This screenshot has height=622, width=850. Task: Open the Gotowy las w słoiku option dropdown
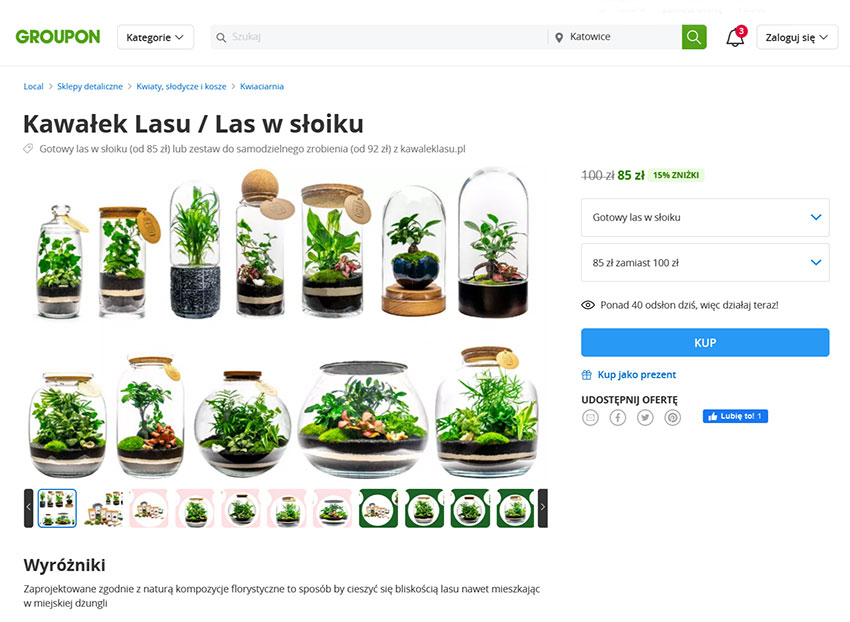[x=705, y=217]
